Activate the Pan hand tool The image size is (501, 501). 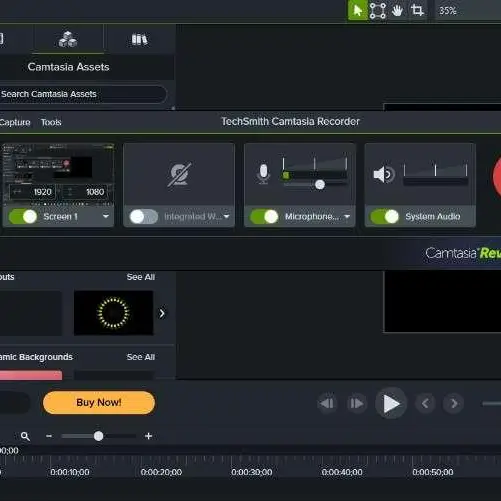tap(397, 10)
